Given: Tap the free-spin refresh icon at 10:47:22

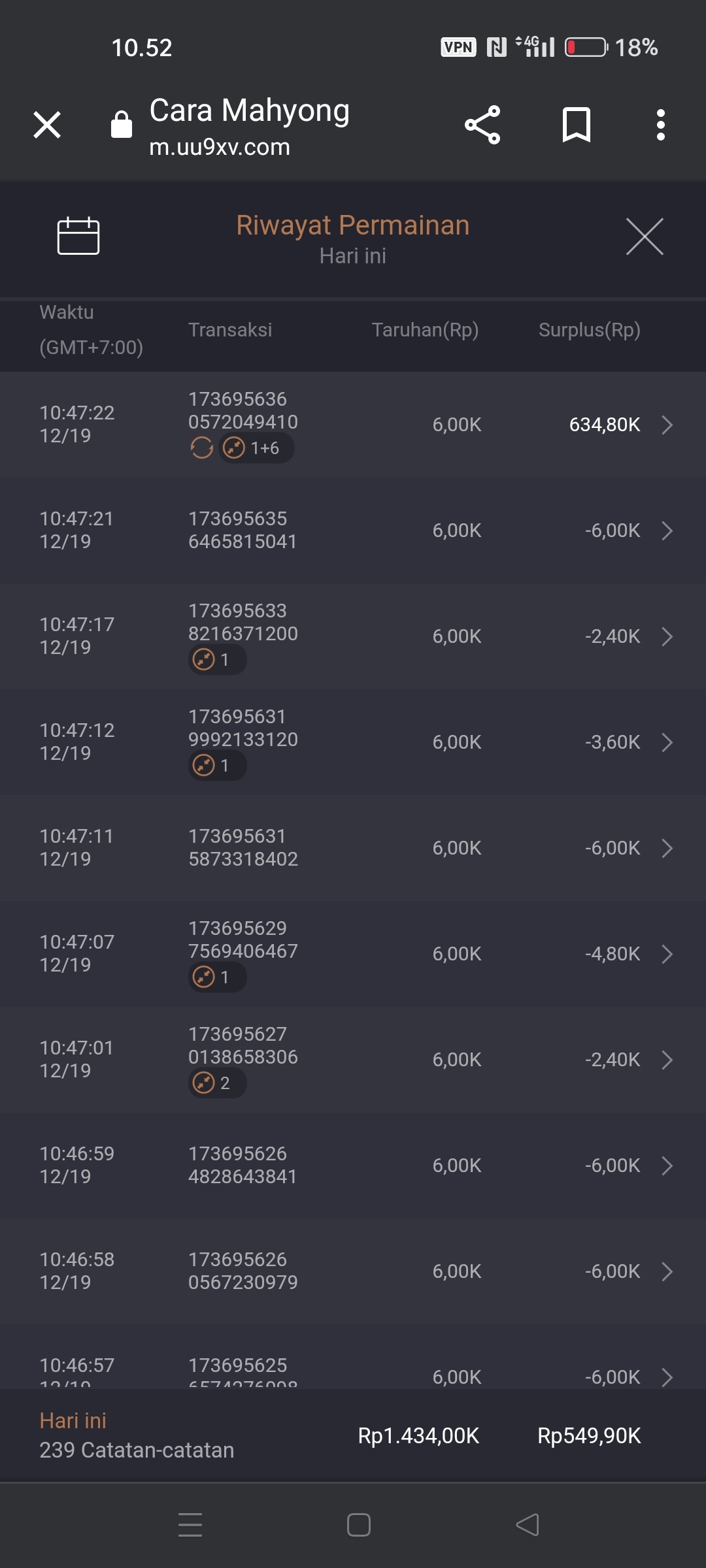Looking at the screenshot, I should [x=201, y=448].
